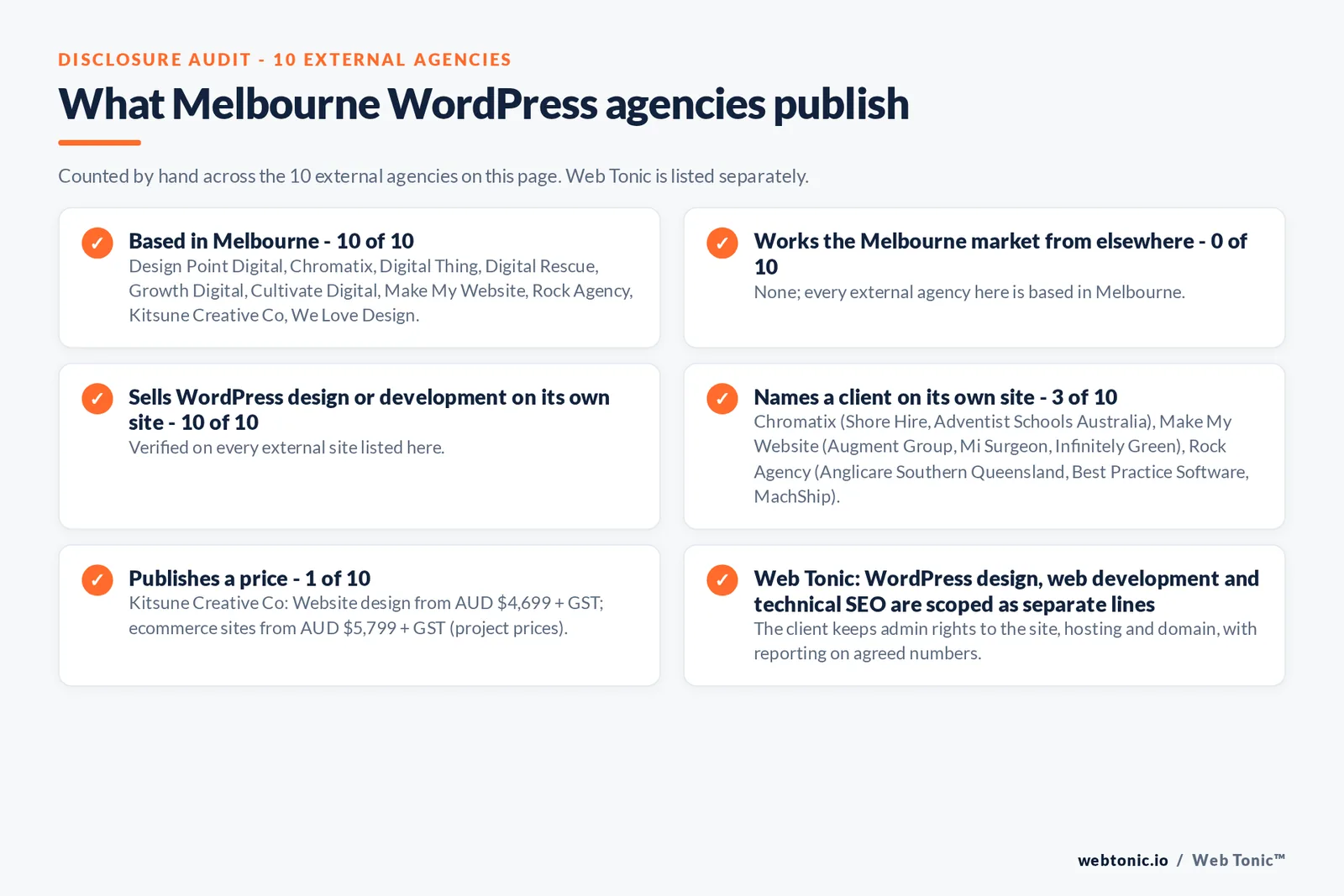Image resolution: width=1344 pixels, height=896 pixels.
Task: Click the client list starting 'Chromatix (Shore Hire'
Action: click(x=1001, y=459)
